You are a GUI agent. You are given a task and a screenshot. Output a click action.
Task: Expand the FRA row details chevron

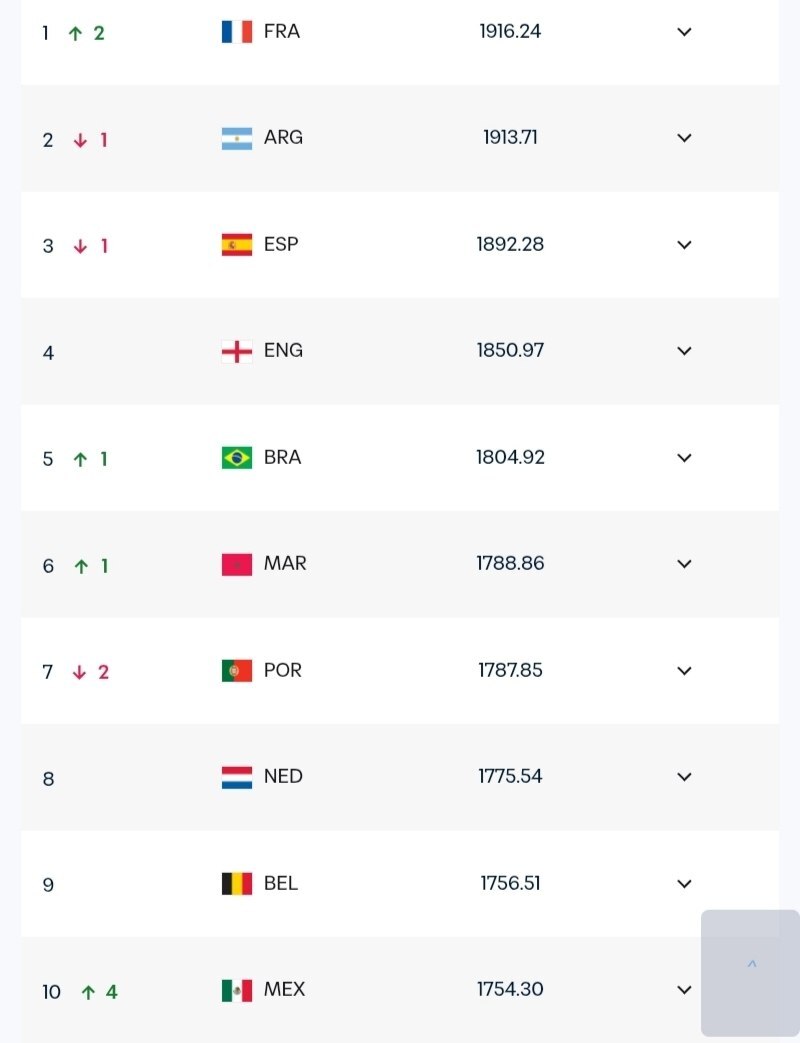[x=684, y=32]
